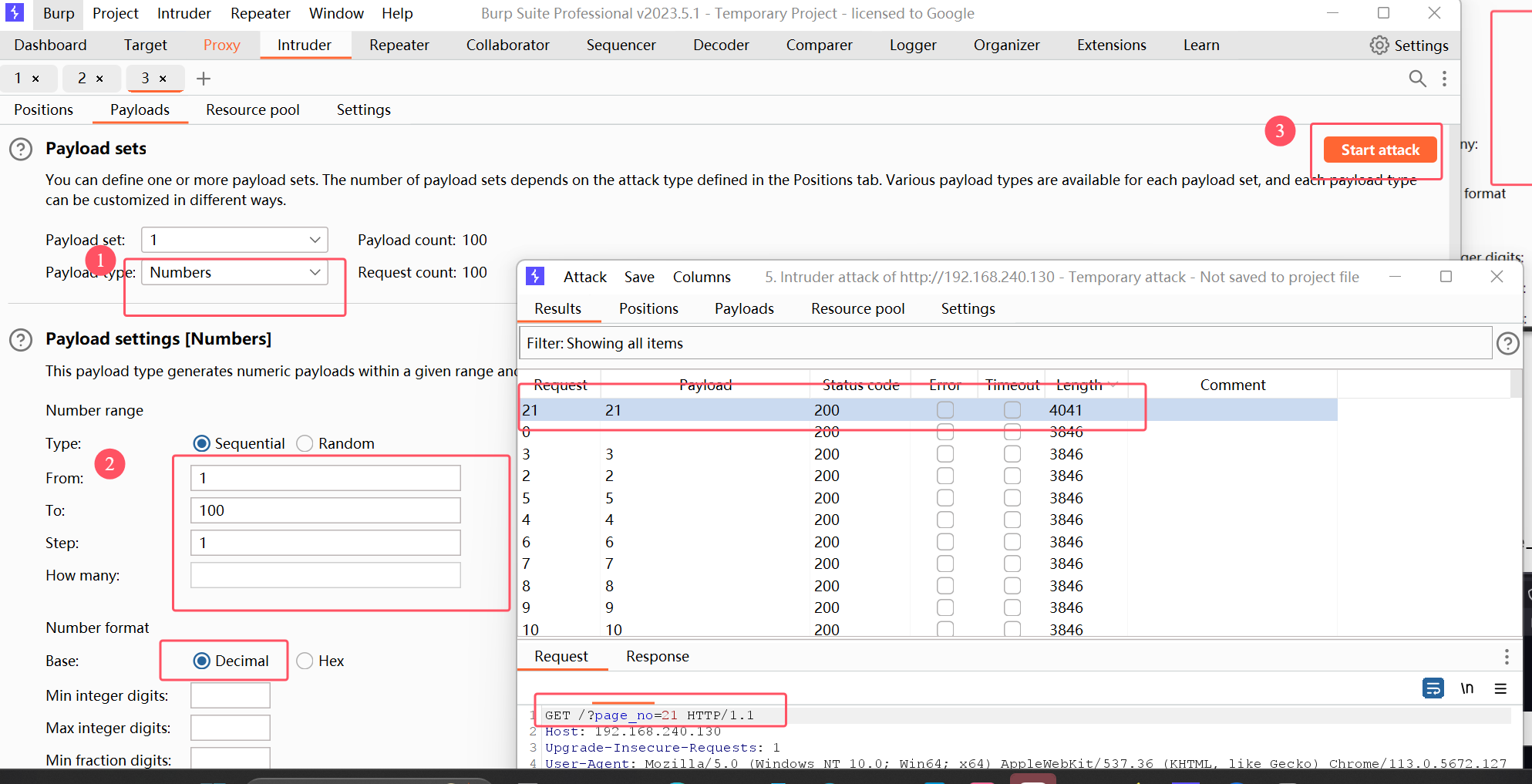Screen dimensions: 1532x784
Task: Toggle the \n non-printable characters icon
Action: pos(1466,688)
